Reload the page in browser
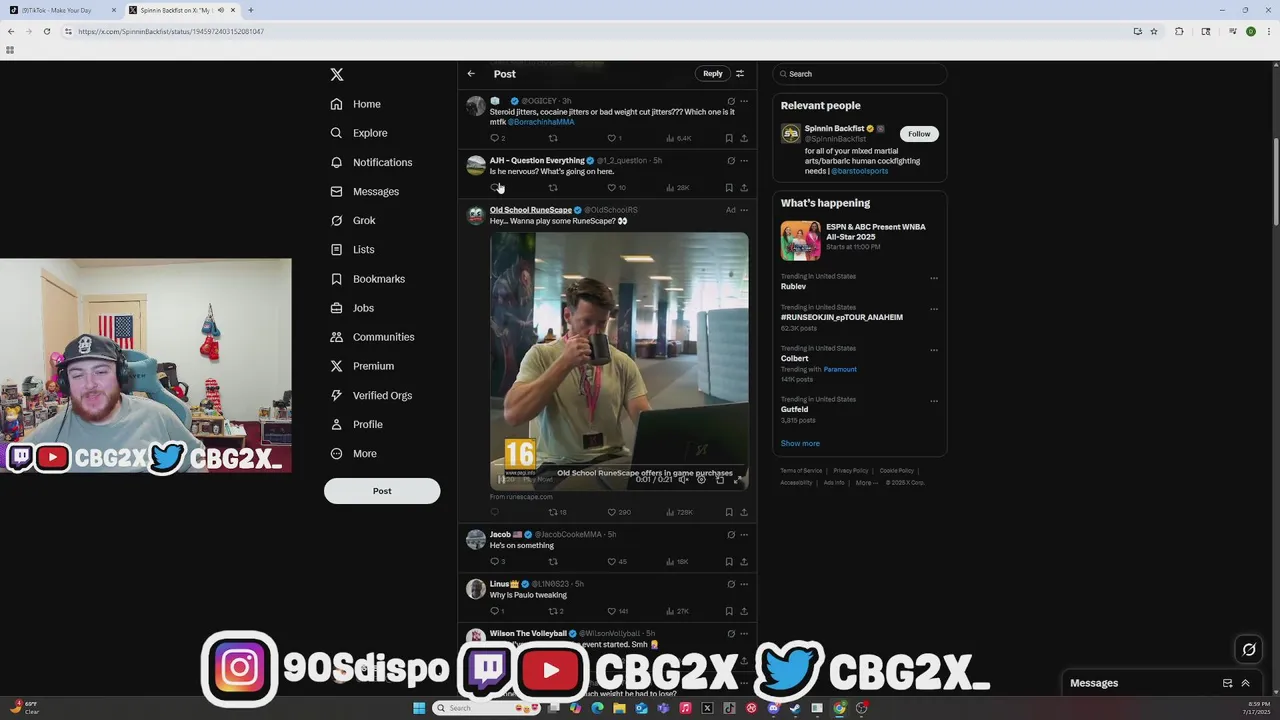The height and width of the screenshot is (720, 1280). (x=46, y=31)
